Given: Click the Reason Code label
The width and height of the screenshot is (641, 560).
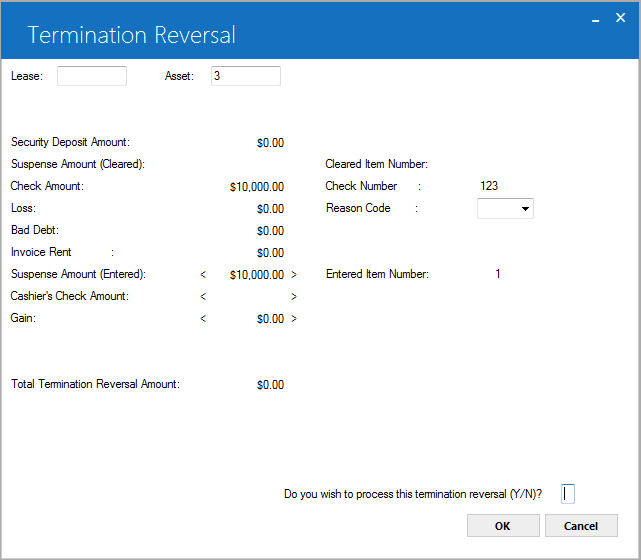Looking at the screenshot, I should pos(358,208).
